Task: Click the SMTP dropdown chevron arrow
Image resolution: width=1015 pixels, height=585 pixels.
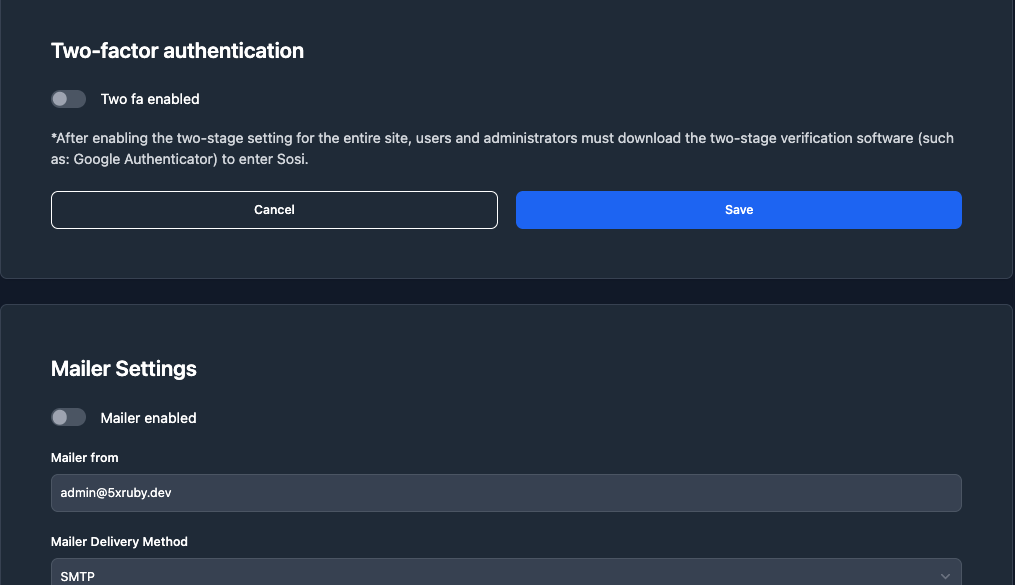Action: coord(945,576)
